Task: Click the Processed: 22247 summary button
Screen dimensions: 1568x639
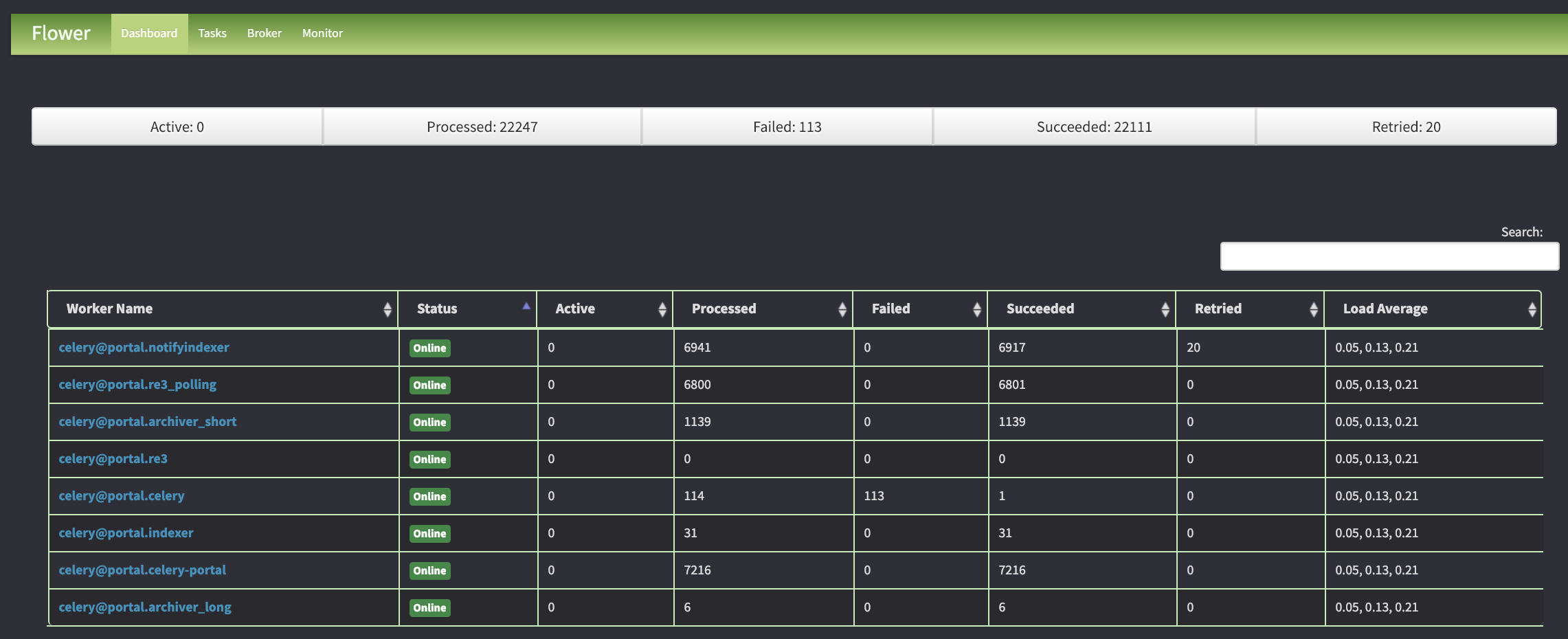Action: pos(482,126)
